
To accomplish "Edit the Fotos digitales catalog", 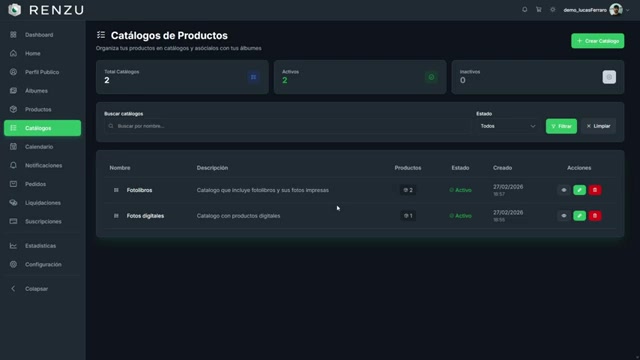I will (579, 216).
